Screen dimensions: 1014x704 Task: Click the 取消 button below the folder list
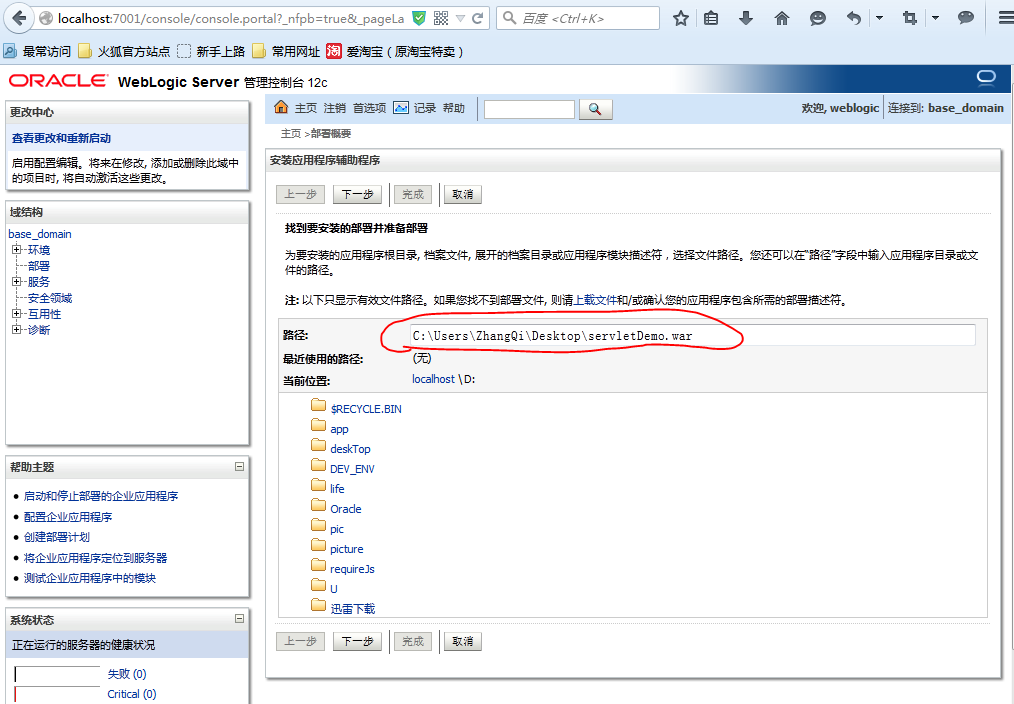[x=462, y=641]
